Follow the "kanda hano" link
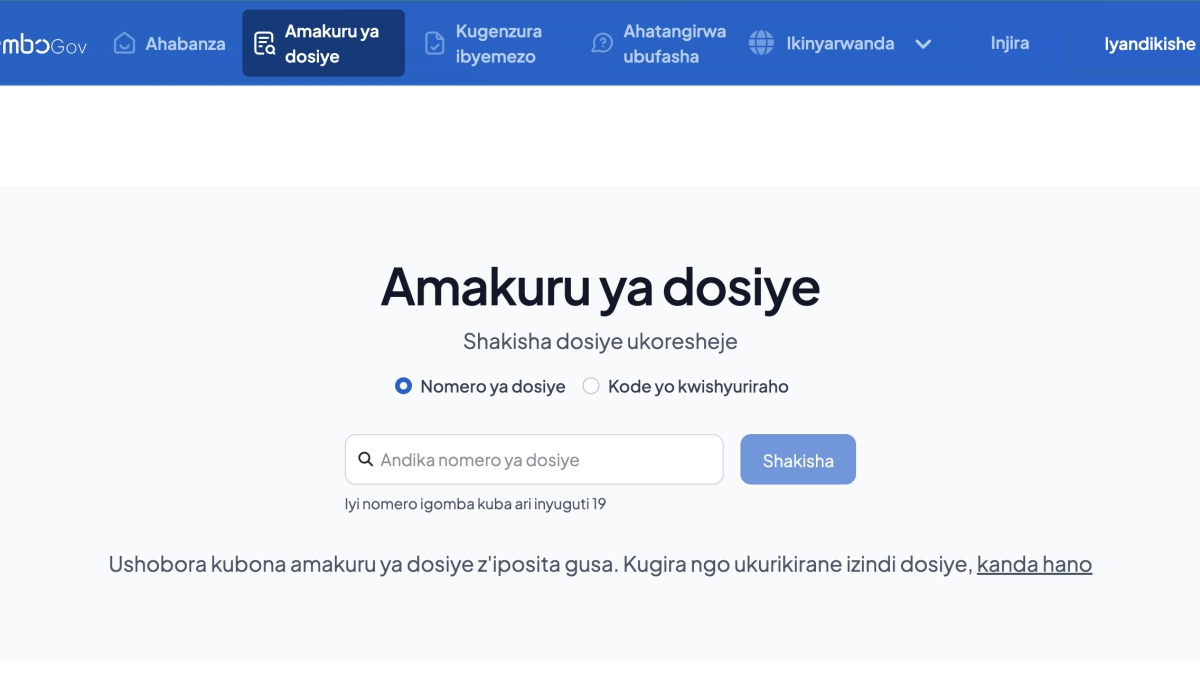This screenshot has height=700, width=1200. (1034, 564)
